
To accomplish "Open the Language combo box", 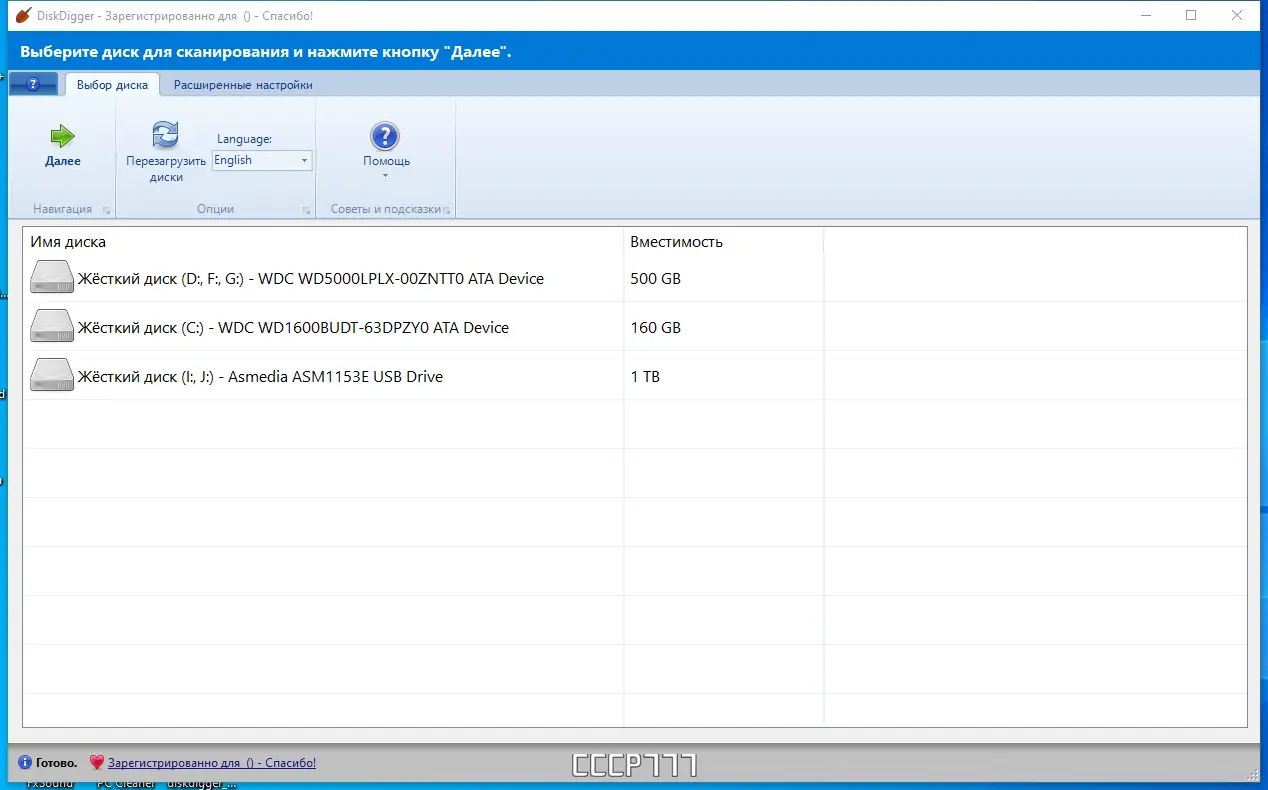I will tap(262, 160).
